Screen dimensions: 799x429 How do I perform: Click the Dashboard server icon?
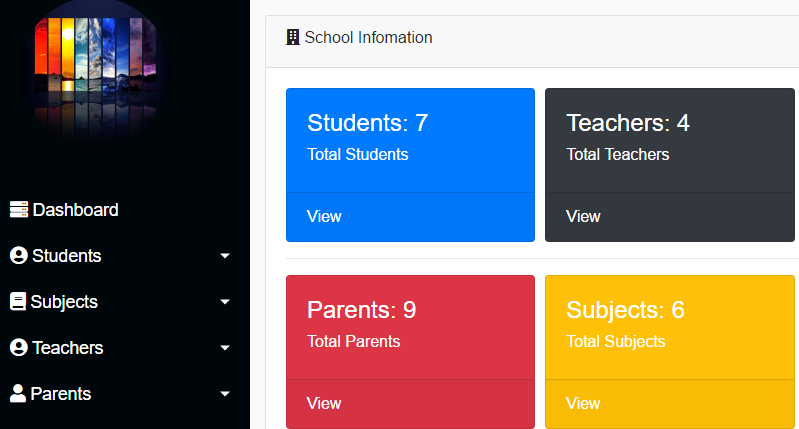click(x=19, y=209)
